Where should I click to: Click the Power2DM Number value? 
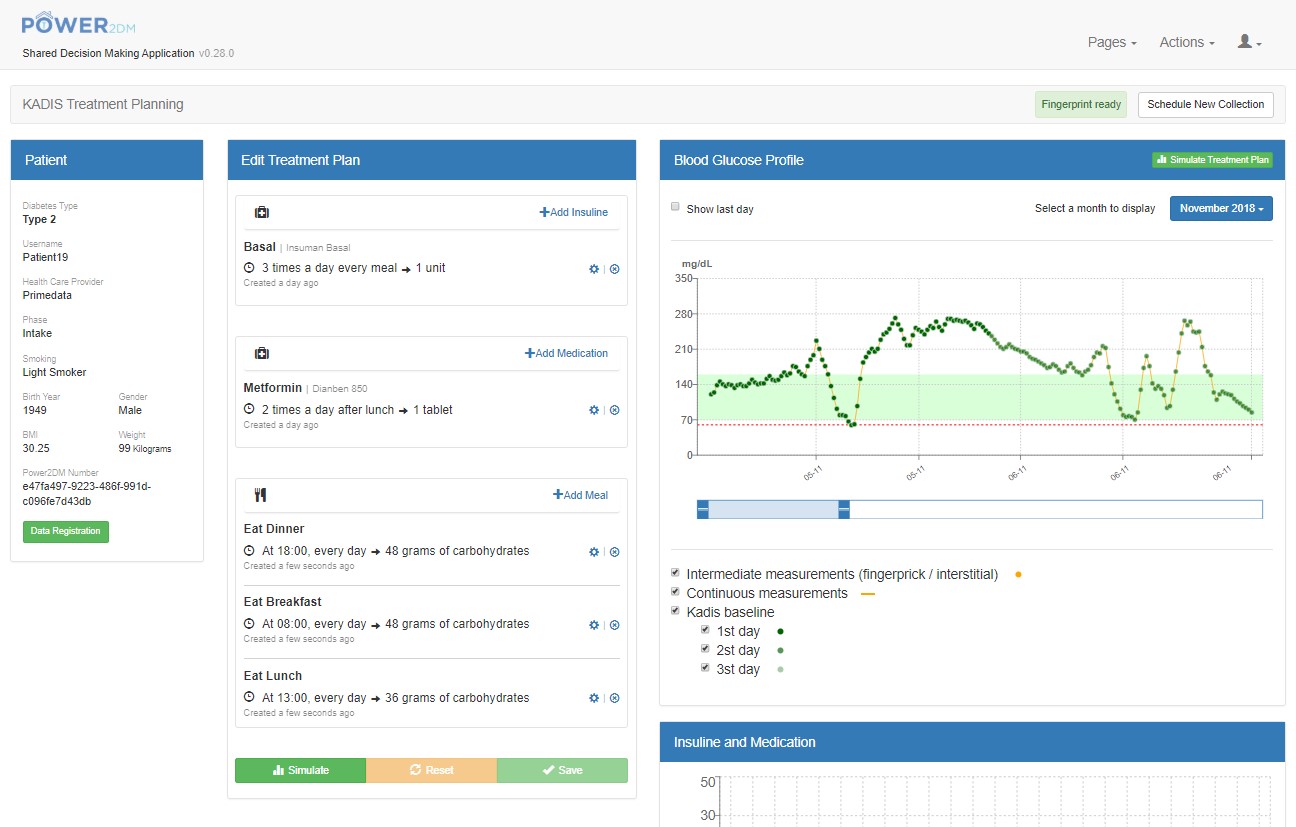click(87, 493)
